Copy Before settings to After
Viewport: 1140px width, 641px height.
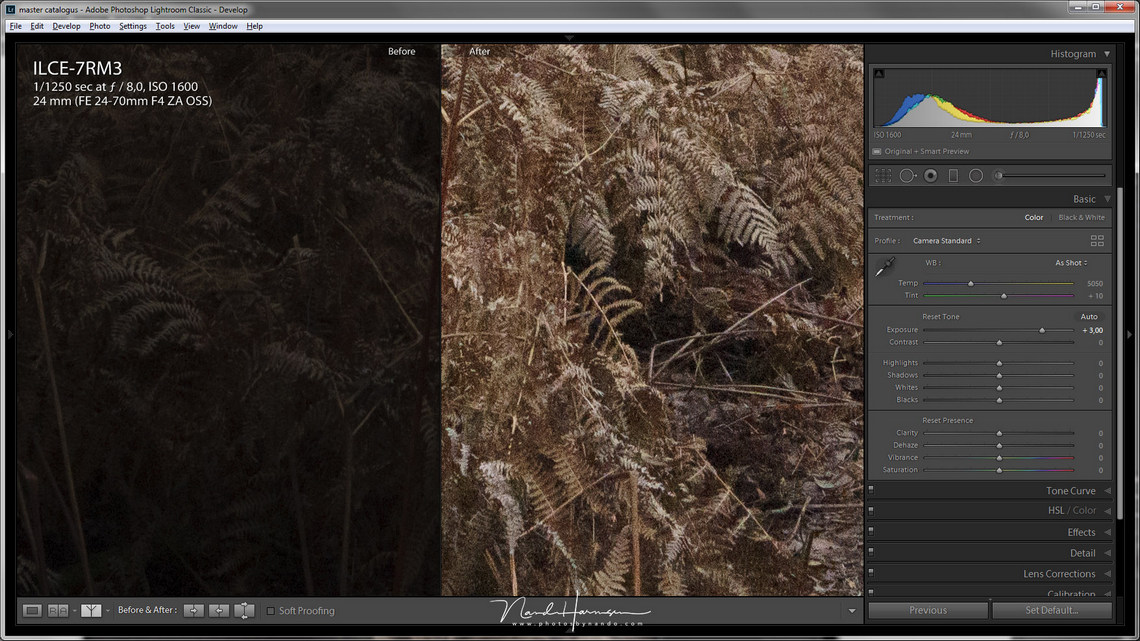pyautogui.click(x=193, y=610)
